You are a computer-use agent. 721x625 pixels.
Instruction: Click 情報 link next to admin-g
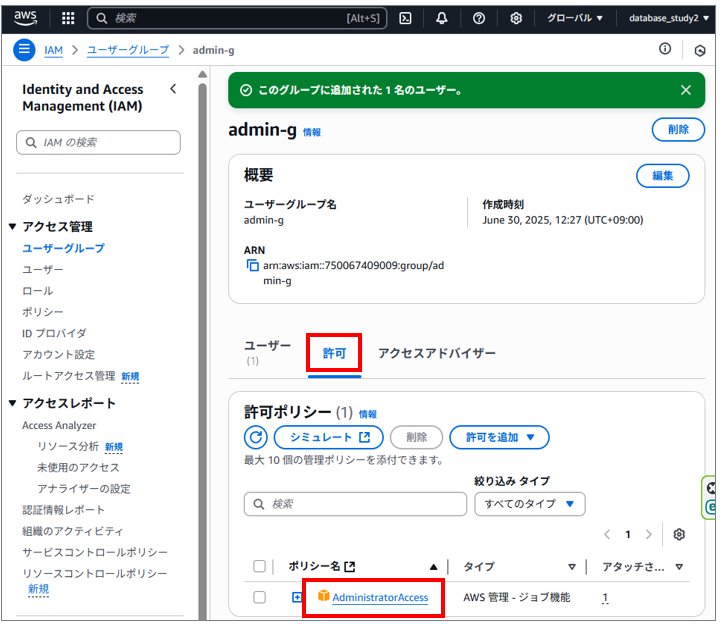[312, 132]
